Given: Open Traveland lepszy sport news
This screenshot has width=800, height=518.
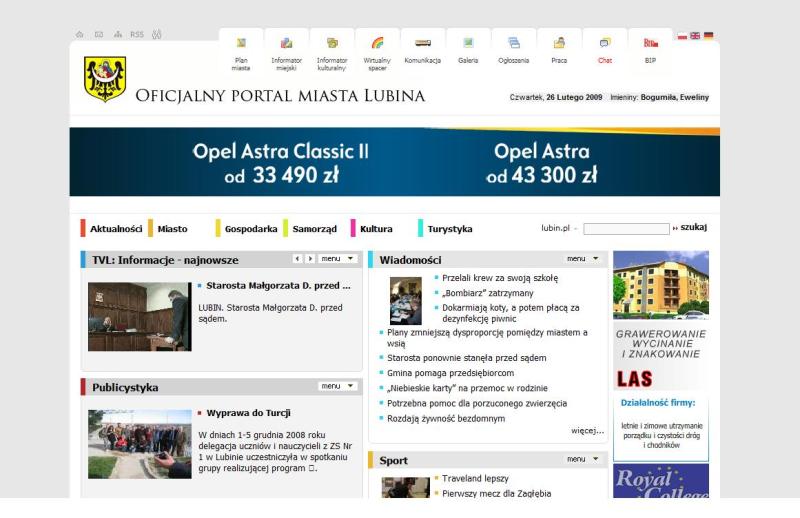Looking at the screenshot, I should point(475,478).
